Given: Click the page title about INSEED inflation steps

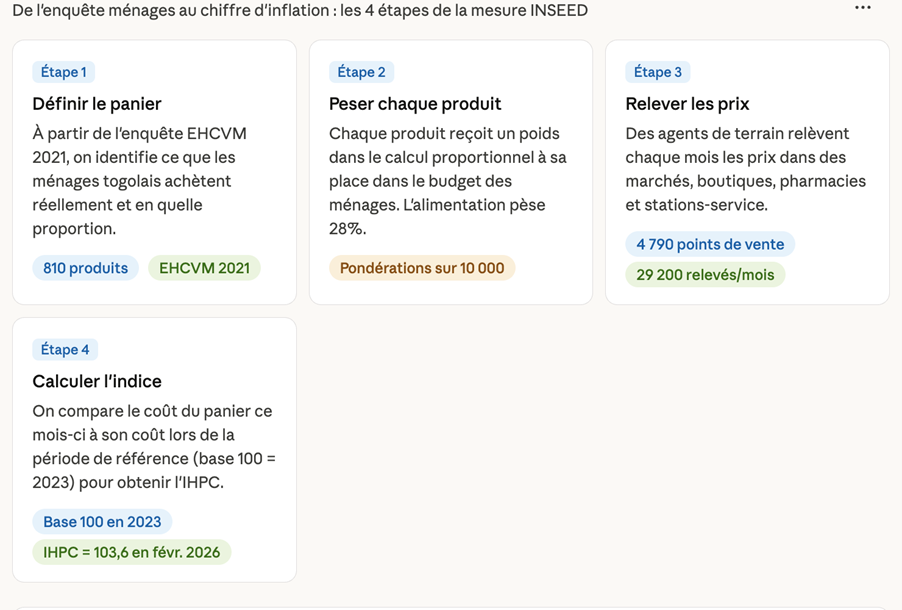Looking at the screenshot, I should pos(300,11).
